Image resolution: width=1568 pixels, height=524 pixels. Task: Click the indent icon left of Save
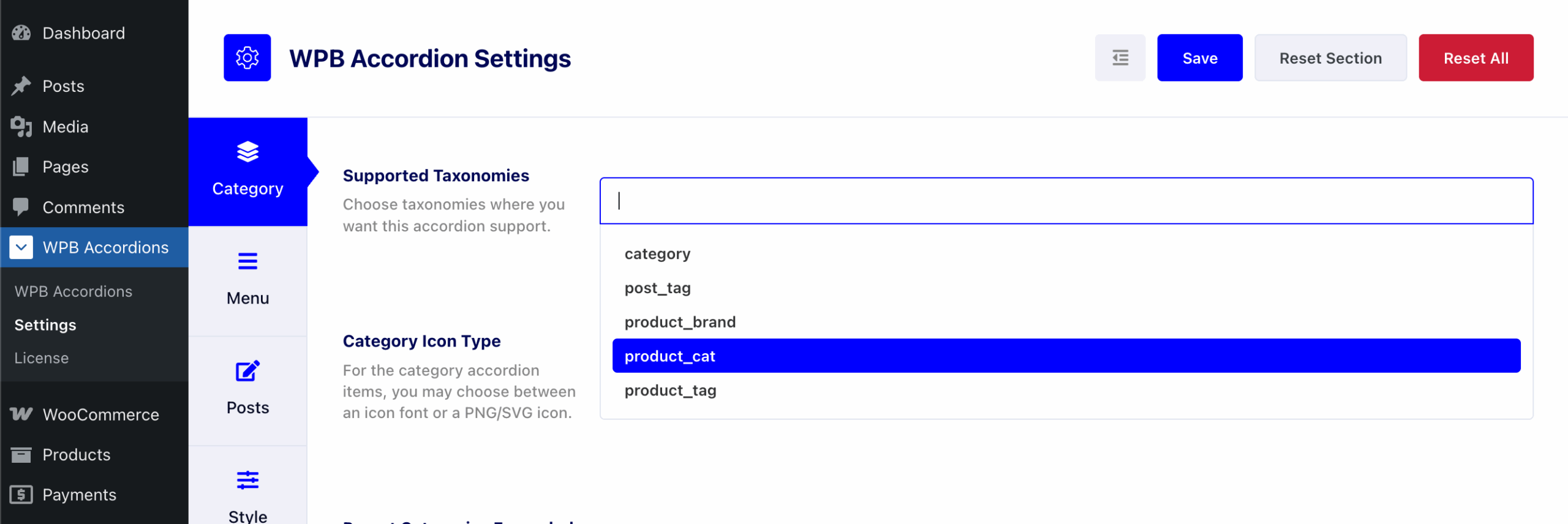(1120, 57)
